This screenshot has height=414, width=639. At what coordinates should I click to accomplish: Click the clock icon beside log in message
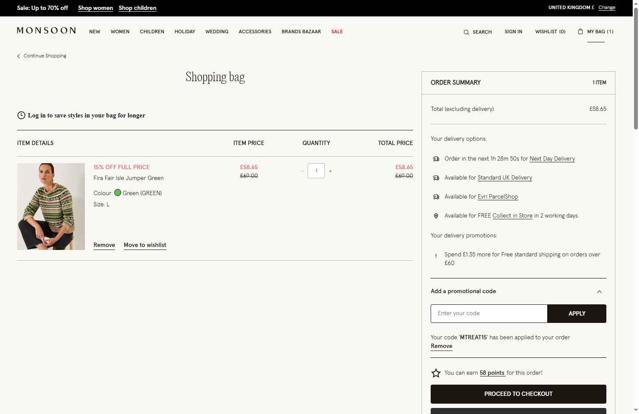point(21,115)
